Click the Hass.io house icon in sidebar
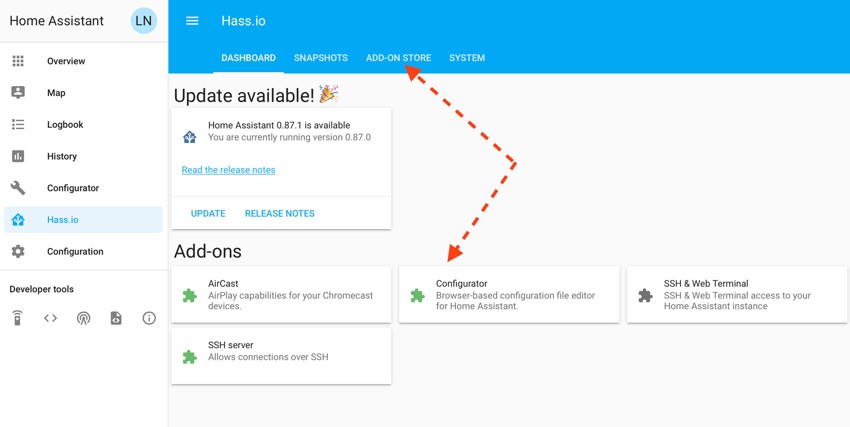The height and width of the screenshot is (427, 850). coord(18,219)
